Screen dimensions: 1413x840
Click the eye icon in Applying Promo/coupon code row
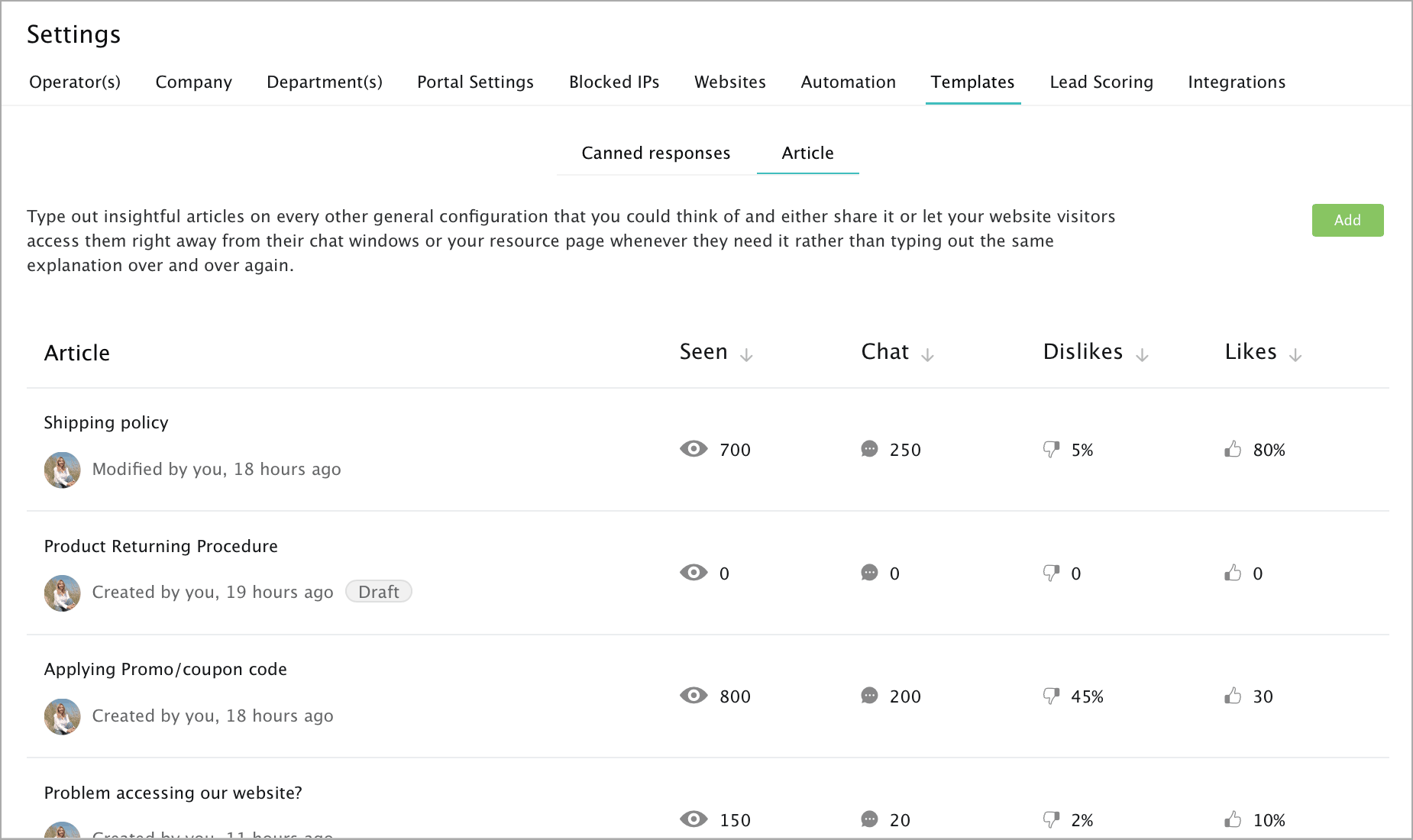(694, 695)
